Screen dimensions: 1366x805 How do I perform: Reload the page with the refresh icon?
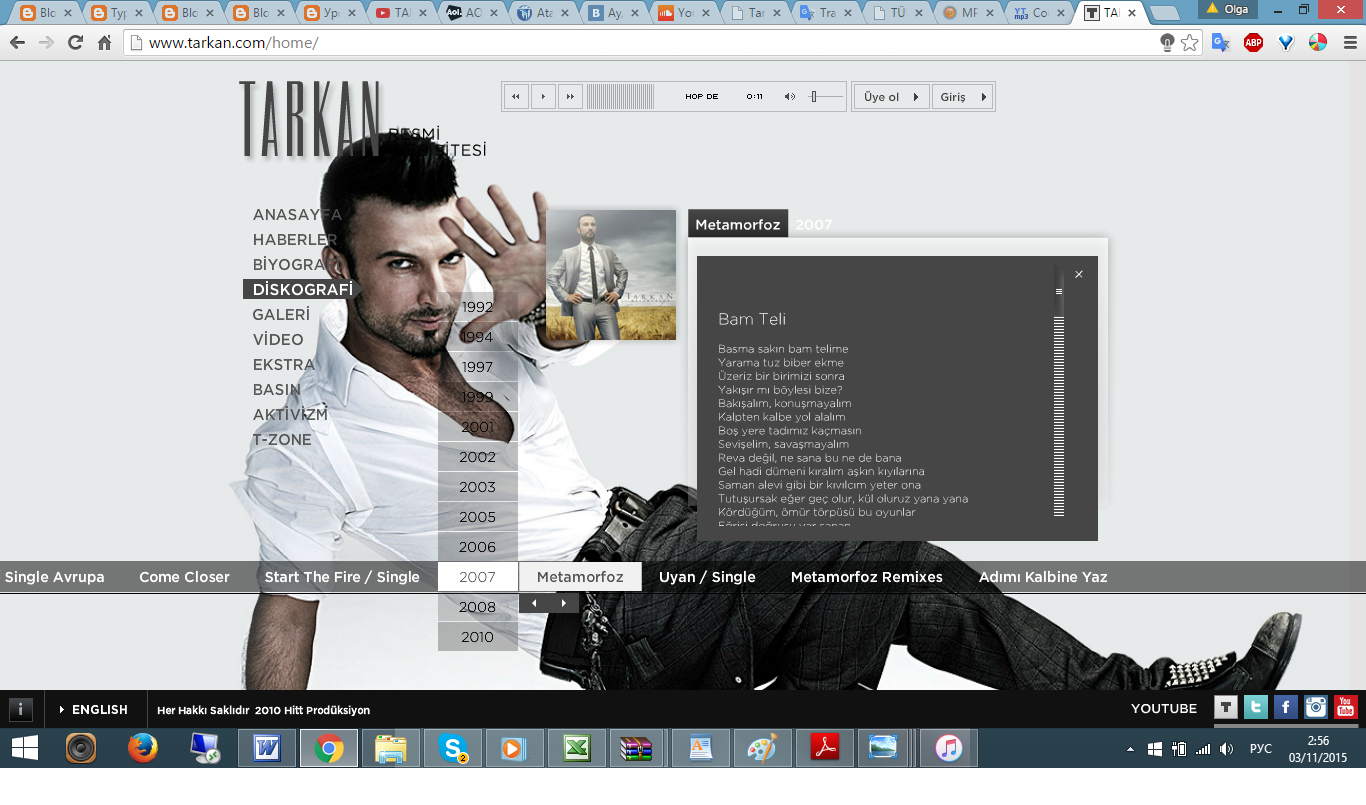click(75, 43)
